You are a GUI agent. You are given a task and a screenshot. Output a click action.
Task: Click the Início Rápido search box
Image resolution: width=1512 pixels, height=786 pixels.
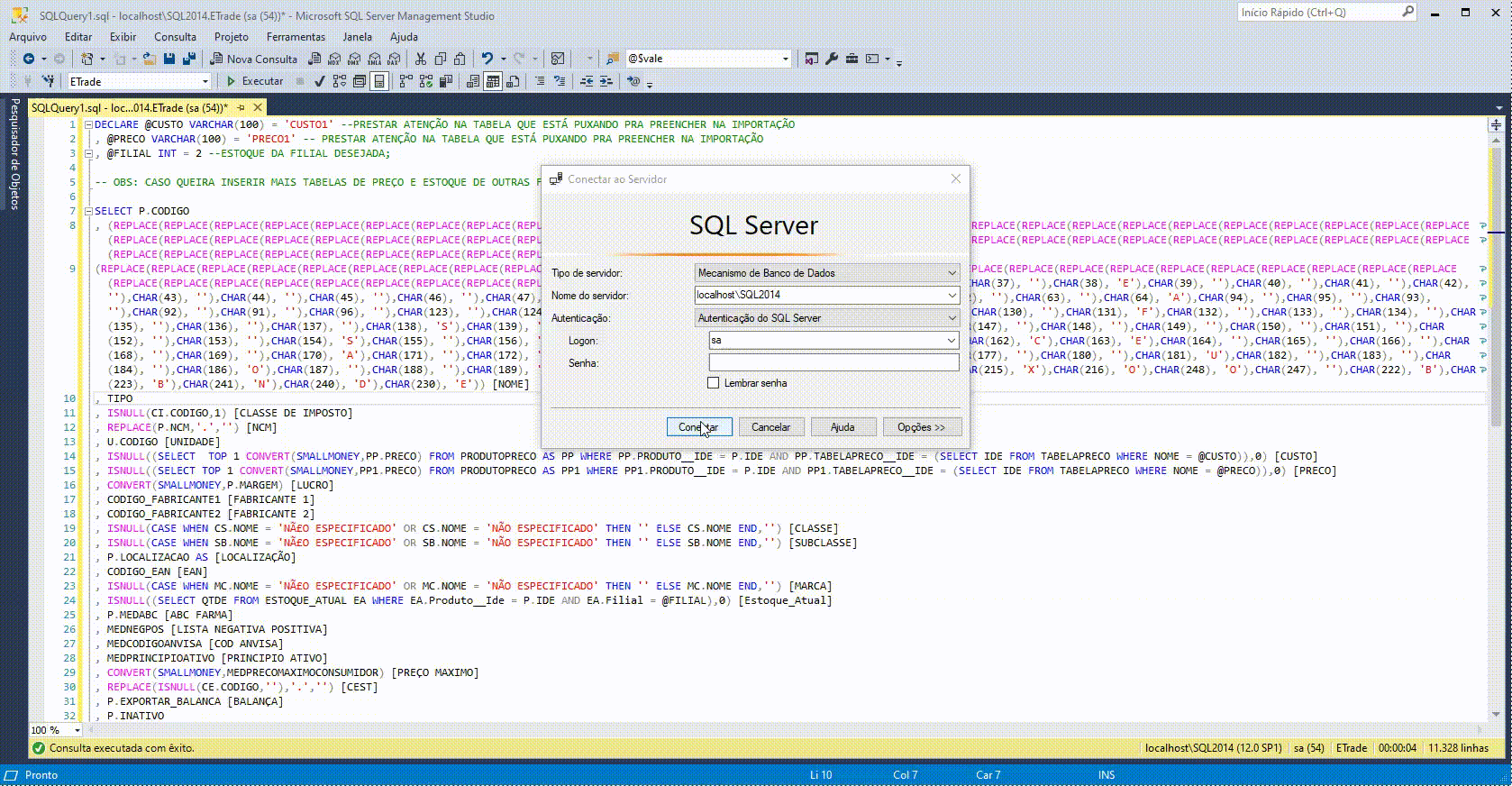(x=1327, y=13)
